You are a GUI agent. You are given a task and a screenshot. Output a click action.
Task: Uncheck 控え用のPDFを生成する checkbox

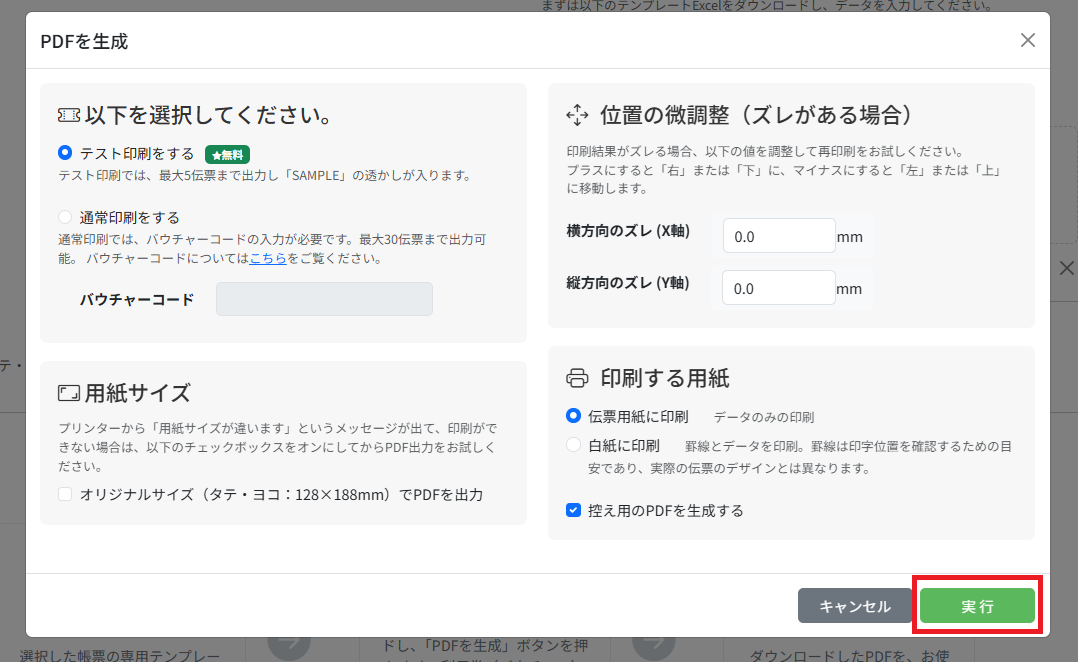tap(573, 510)
